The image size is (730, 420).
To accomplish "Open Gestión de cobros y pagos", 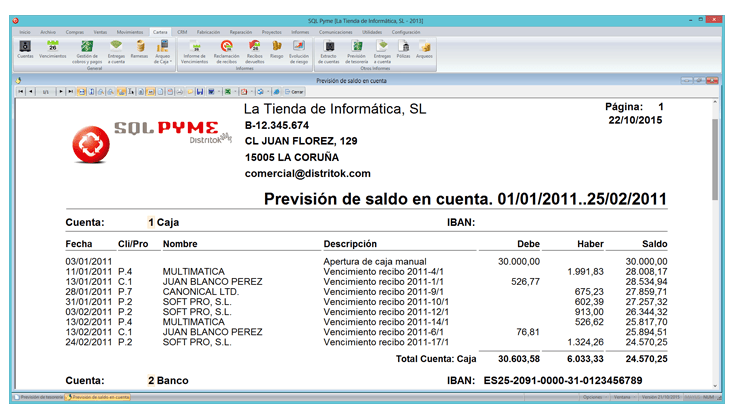I will [x=89, y=49].
